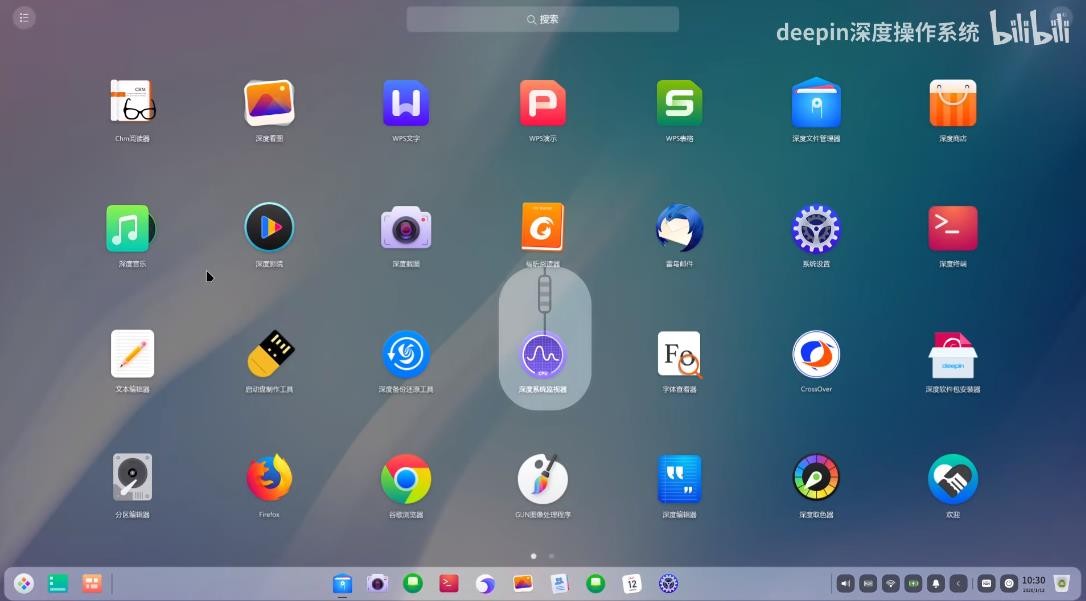
Task: Launch Deepin Terminal from the app grid
Action: [x=953, y=228]
